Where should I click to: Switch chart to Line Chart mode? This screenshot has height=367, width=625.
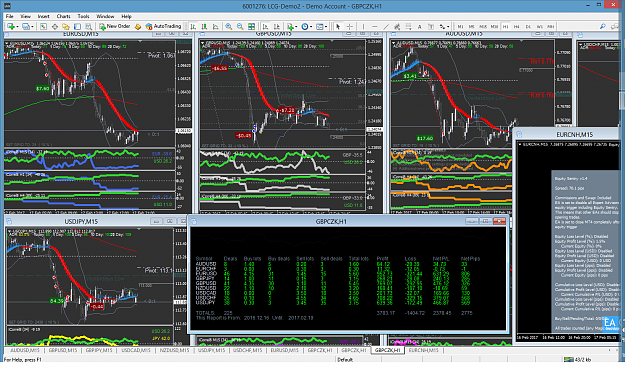(216, 27)
